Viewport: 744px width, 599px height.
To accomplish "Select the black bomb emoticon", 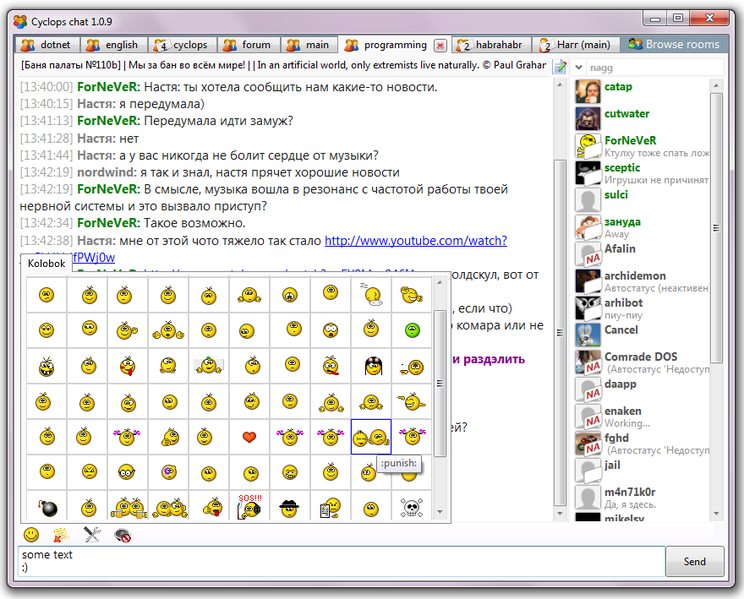I will pyautogui.click(x=45, y=508).
